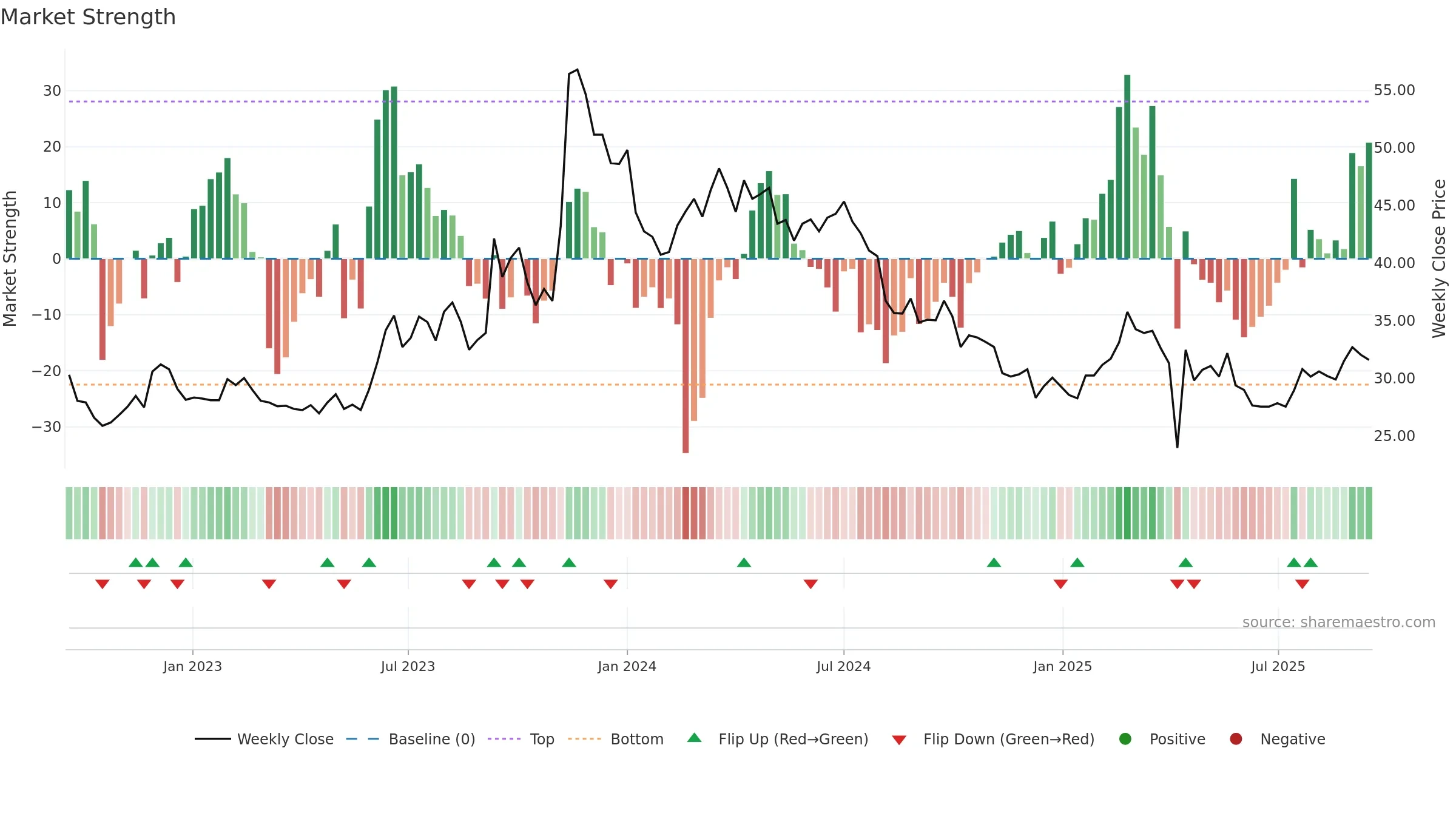Click the red Negative legend dot

click(1236, 739)
